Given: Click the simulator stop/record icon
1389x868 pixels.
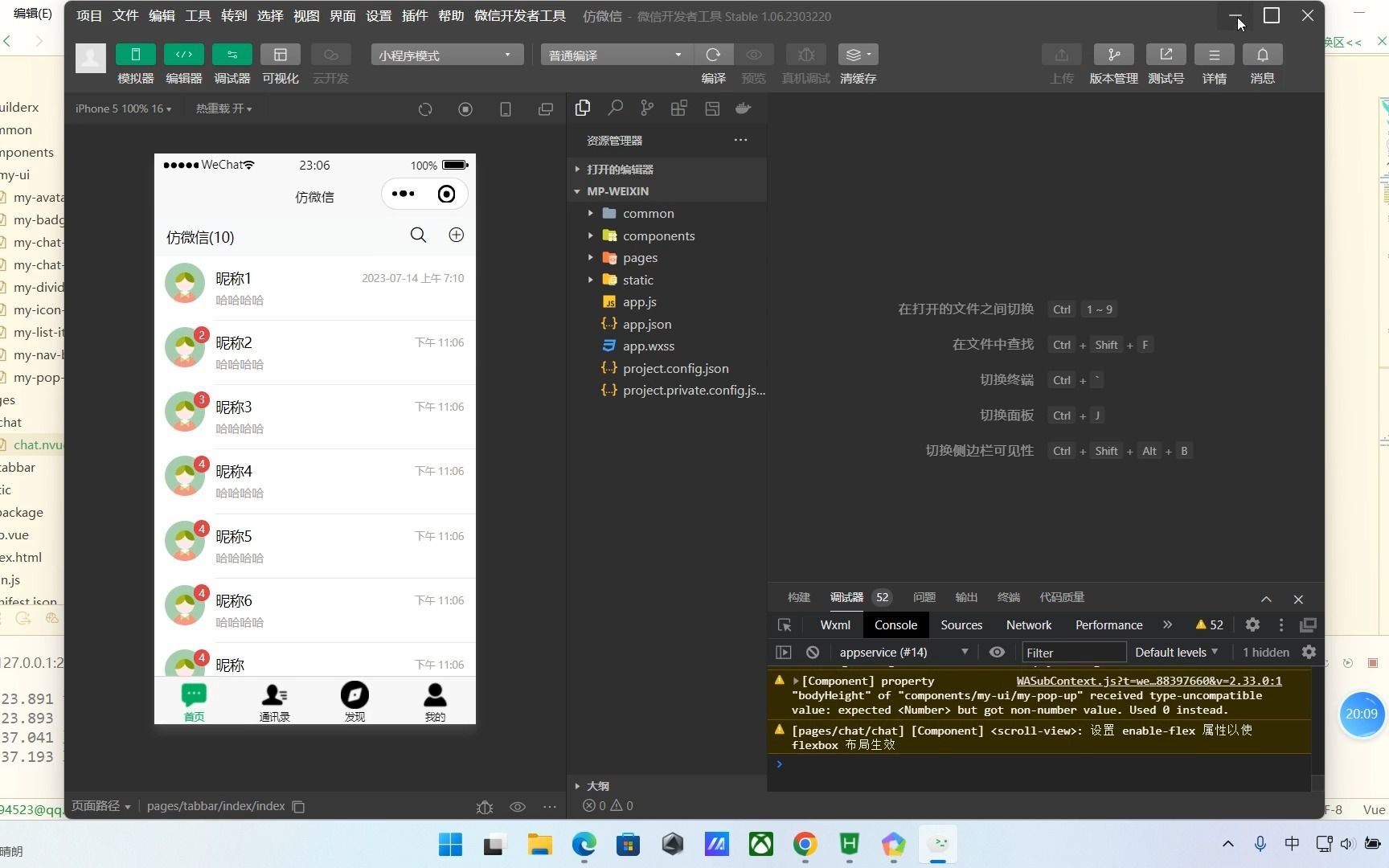Looking at the screenshot, I should pyautogui.click(x=465, y=109).
